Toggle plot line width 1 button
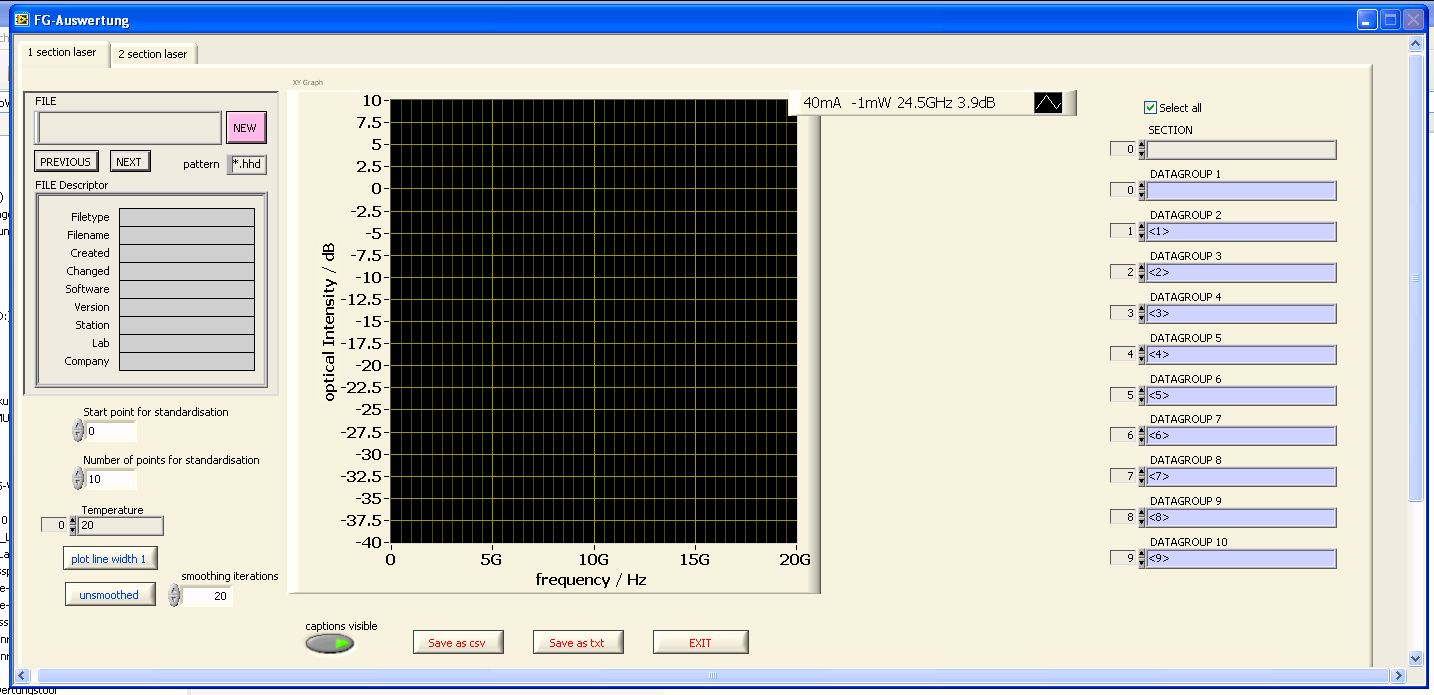Image resolution: width=1434 pixels, height=695 pixels. click(x=110, y=558)
